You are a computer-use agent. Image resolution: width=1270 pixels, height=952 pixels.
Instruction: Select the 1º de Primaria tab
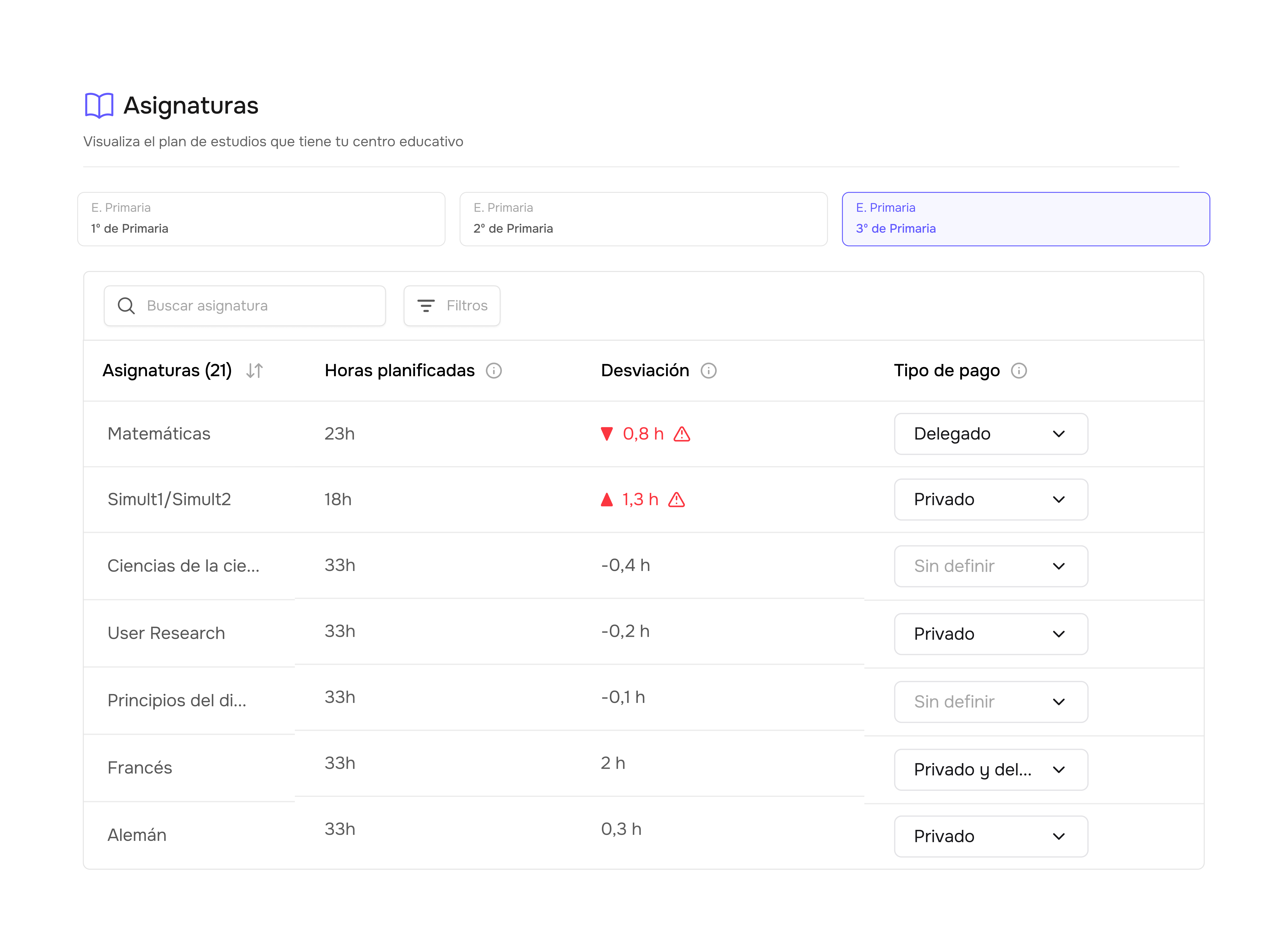click(x=261, y=219)
